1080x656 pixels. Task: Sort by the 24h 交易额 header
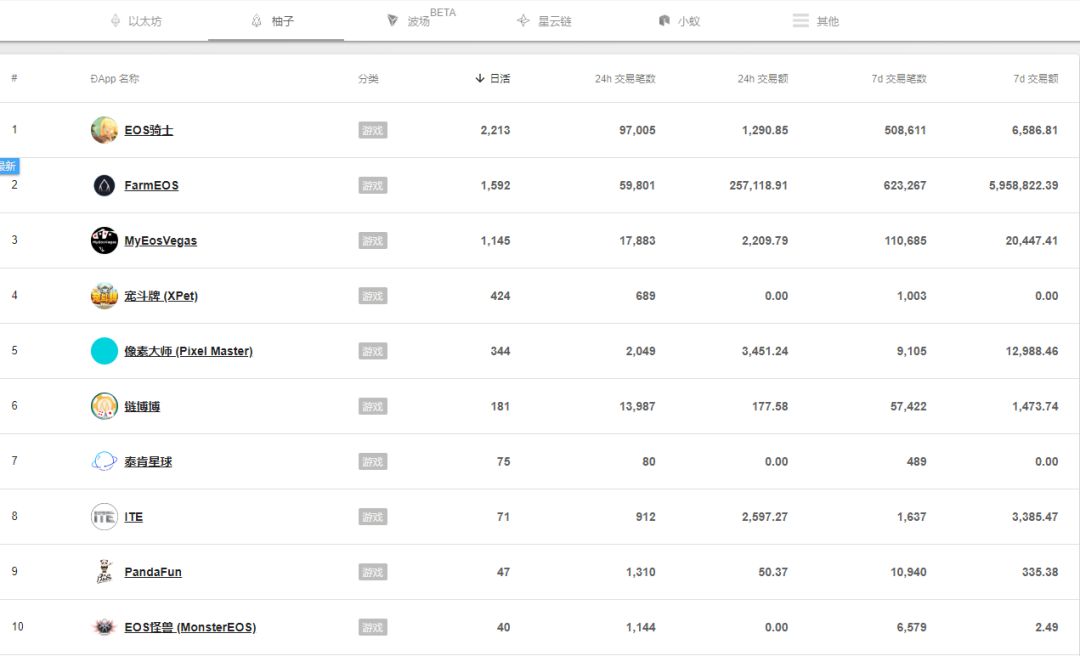coord(762,79)
